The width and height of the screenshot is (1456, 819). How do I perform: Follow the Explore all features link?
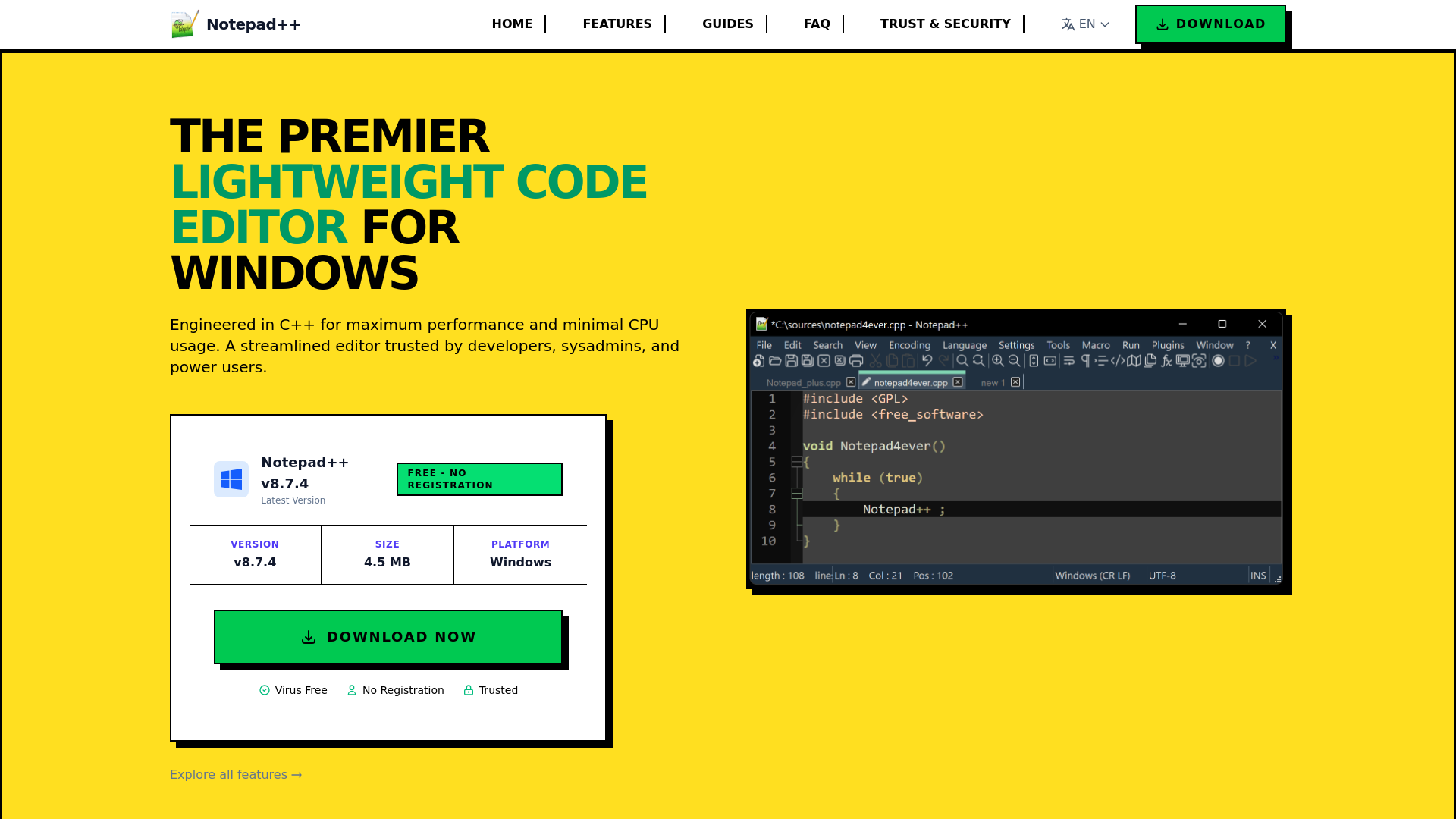pos(236,774)
